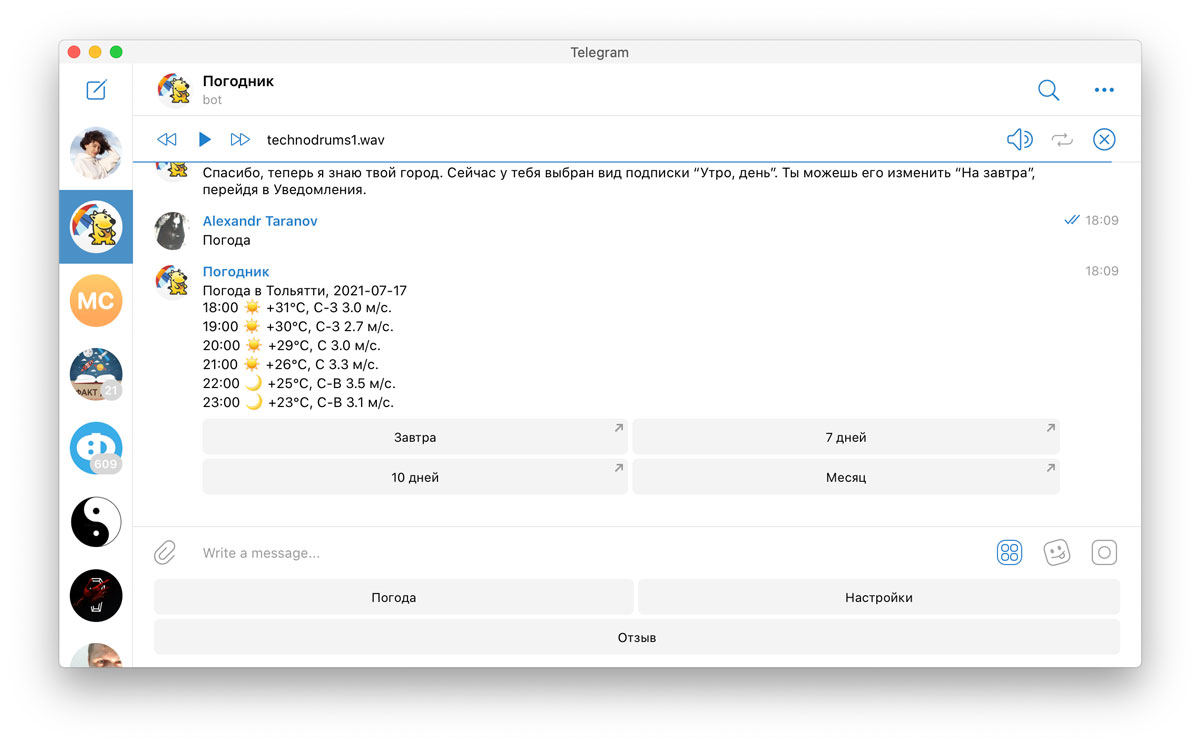Click the 18:09 timestamp on the Погода message
The width and height of the screenshot is (1200, 745).
pos(1102,220)
